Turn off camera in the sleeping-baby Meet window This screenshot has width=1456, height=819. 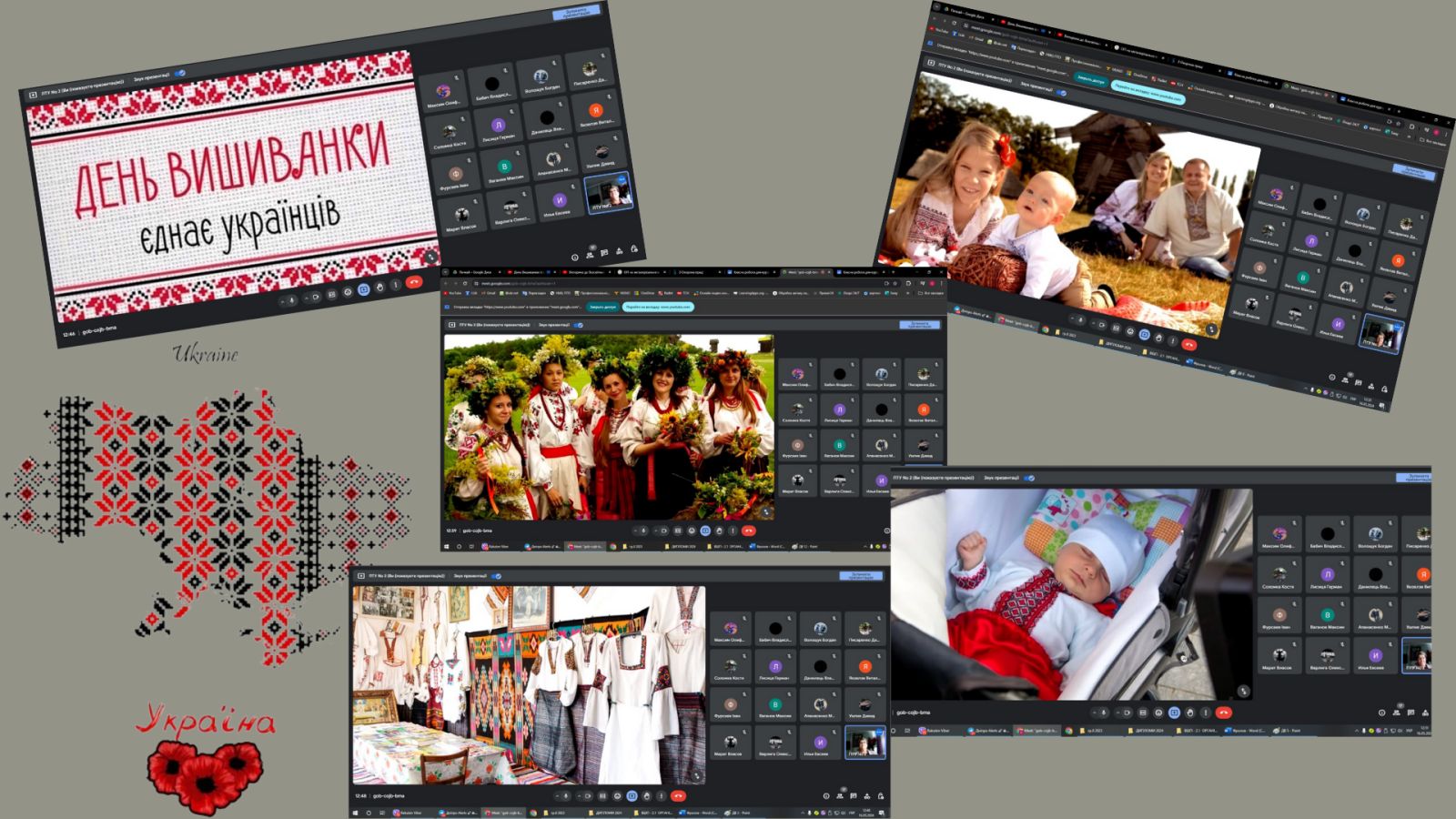1127,713
